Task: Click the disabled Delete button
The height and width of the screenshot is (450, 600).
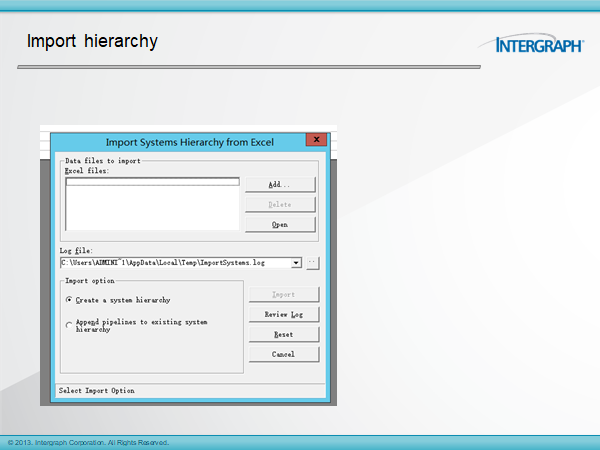Action: point(280,204)
